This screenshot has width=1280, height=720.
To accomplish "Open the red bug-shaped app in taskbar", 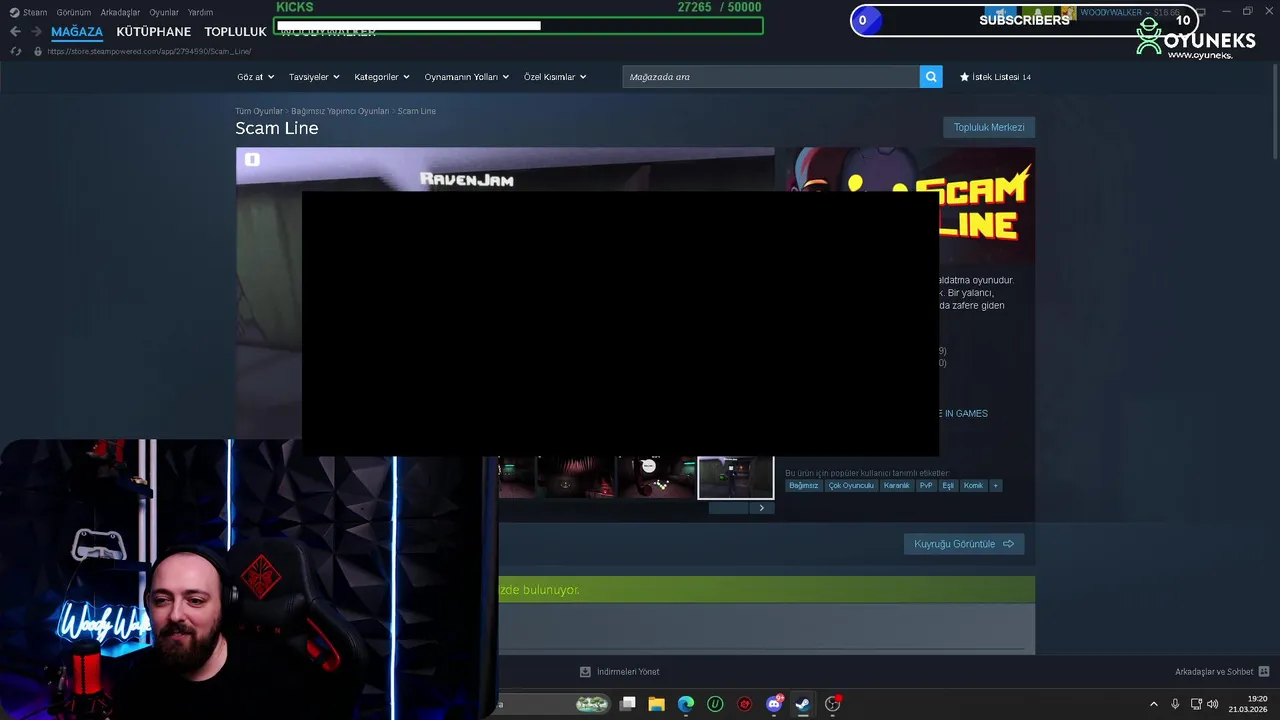I will [745, 704].
